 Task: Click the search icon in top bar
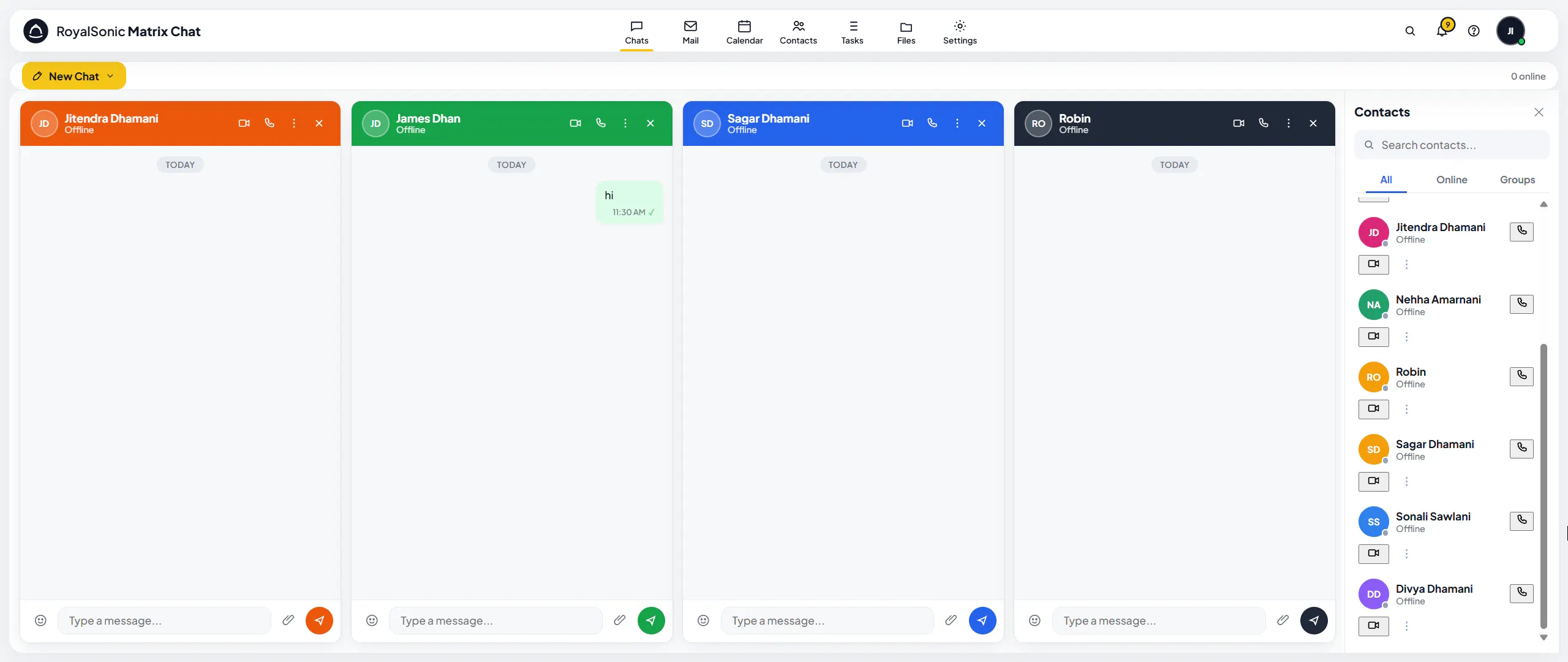tap(1410, 31)
